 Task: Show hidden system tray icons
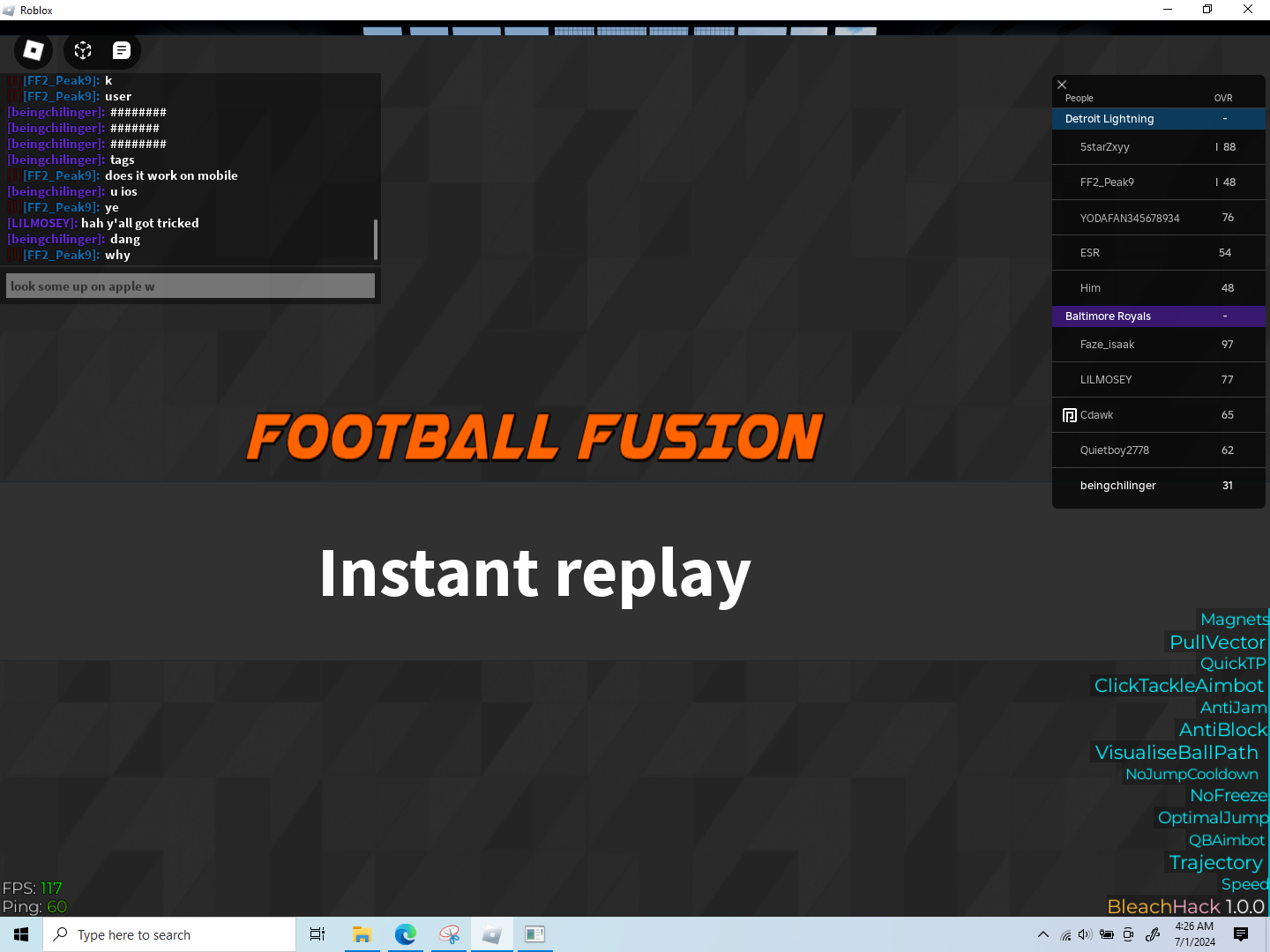click(1043, 934)
